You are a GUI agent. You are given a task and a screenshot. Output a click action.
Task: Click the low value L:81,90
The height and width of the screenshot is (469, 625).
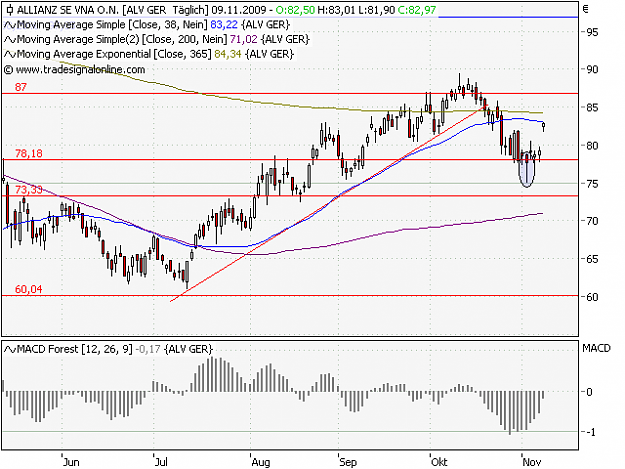376,10
